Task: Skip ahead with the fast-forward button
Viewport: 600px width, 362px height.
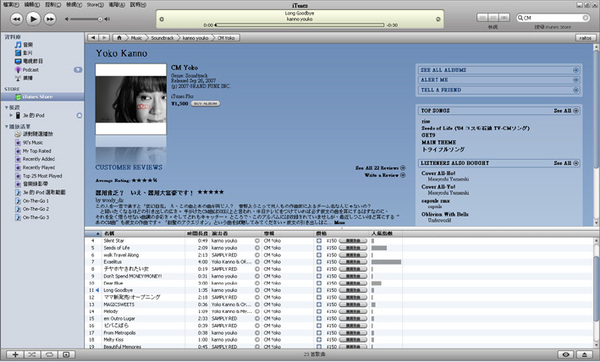Action: click(x=50, y=19)
